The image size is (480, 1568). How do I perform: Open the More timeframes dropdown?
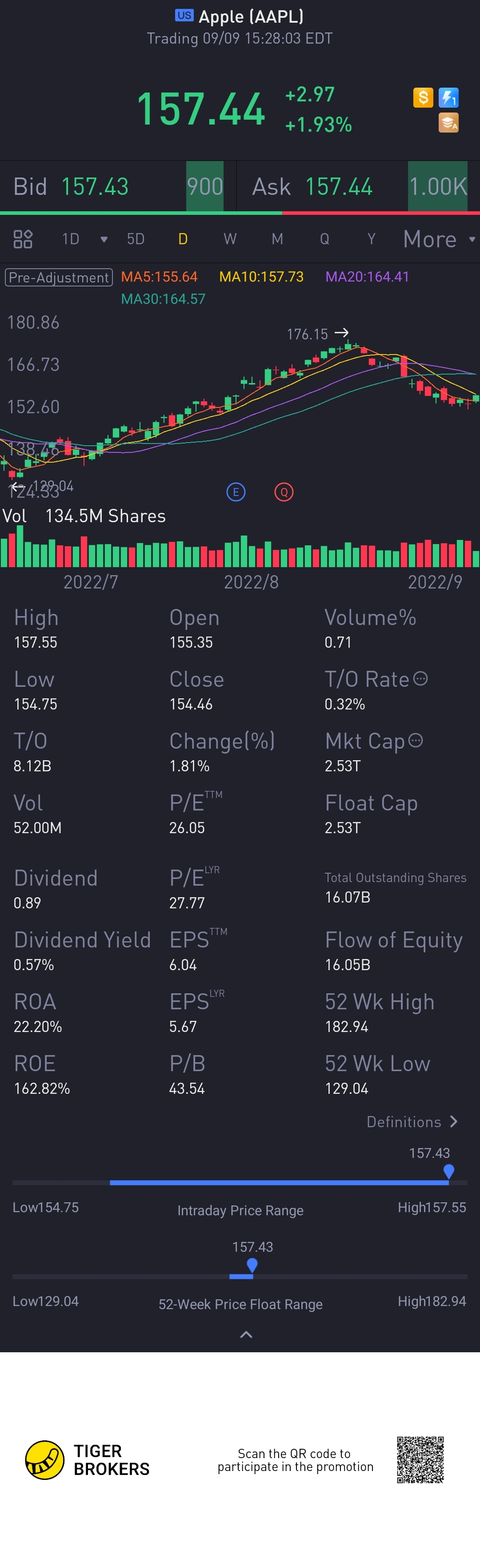(x=439, y=239)
